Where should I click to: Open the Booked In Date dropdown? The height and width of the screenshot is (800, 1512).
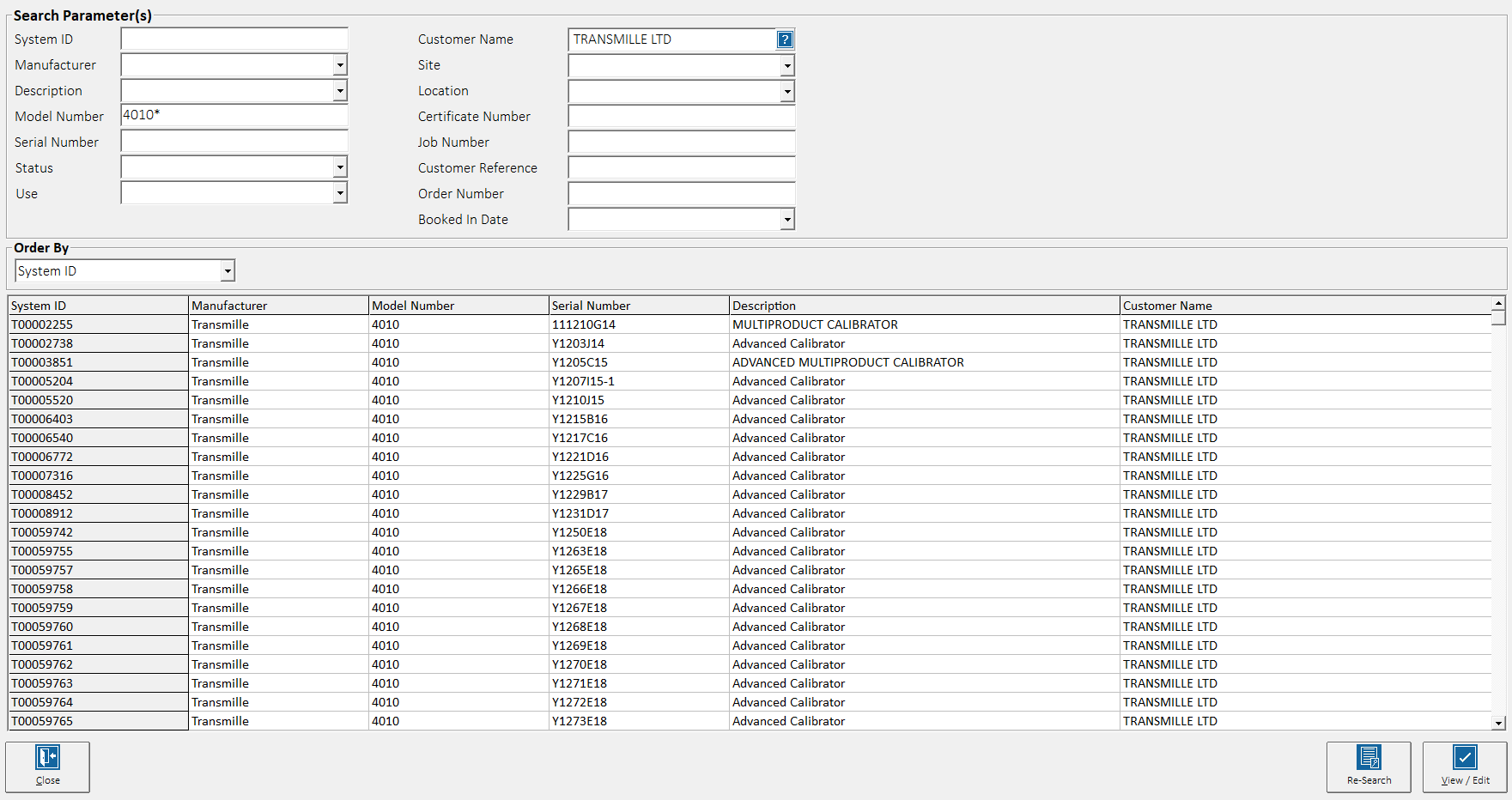[787, 220]
